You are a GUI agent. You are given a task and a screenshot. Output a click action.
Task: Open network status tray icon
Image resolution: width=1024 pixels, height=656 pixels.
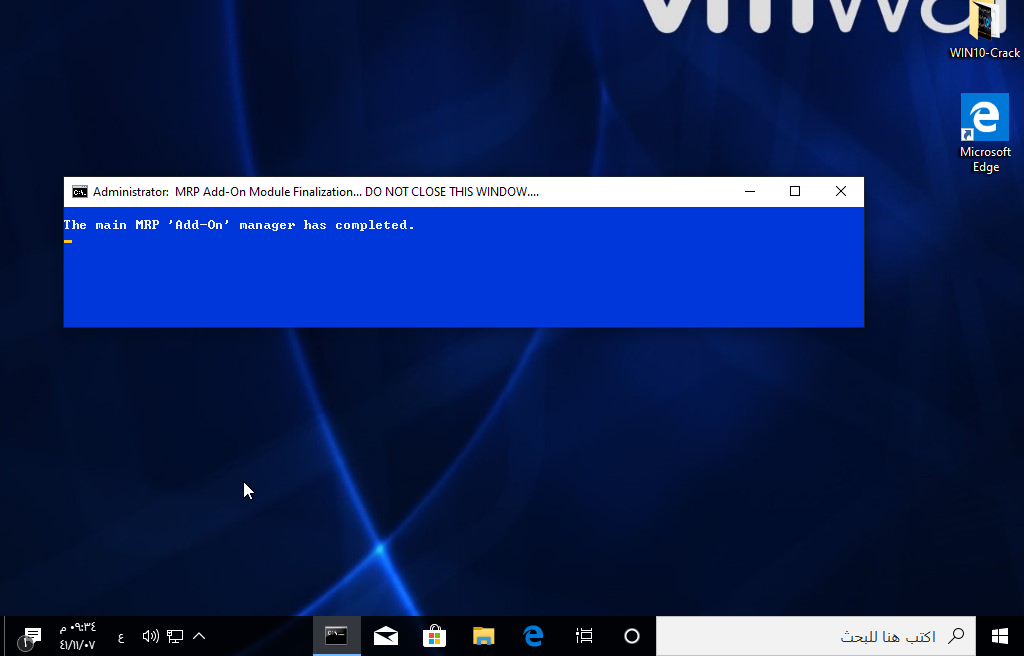coord(174,636)
